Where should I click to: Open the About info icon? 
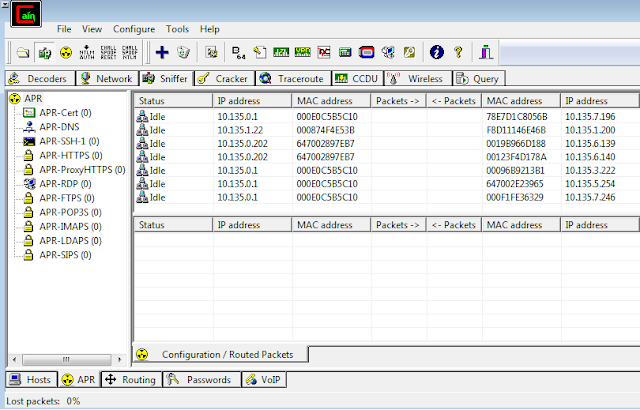[x=437, y=52]
